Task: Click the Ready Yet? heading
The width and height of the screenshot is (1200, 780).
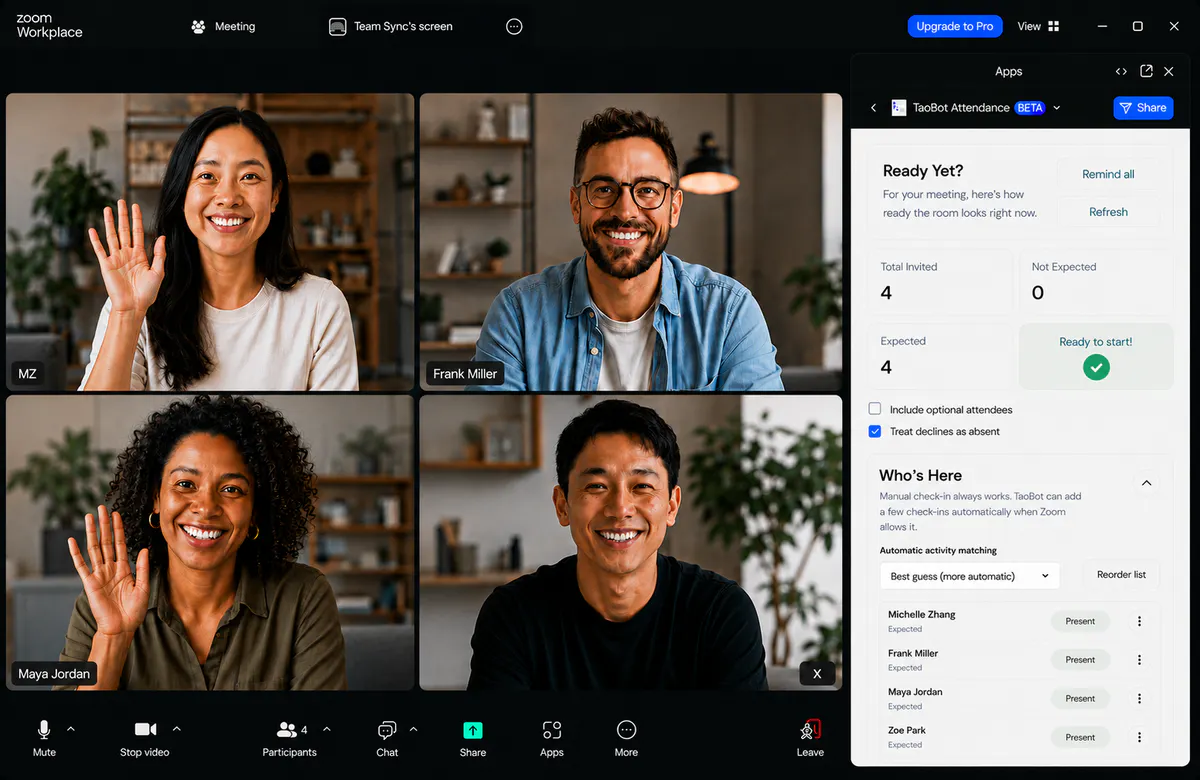Action: (923, 171)
